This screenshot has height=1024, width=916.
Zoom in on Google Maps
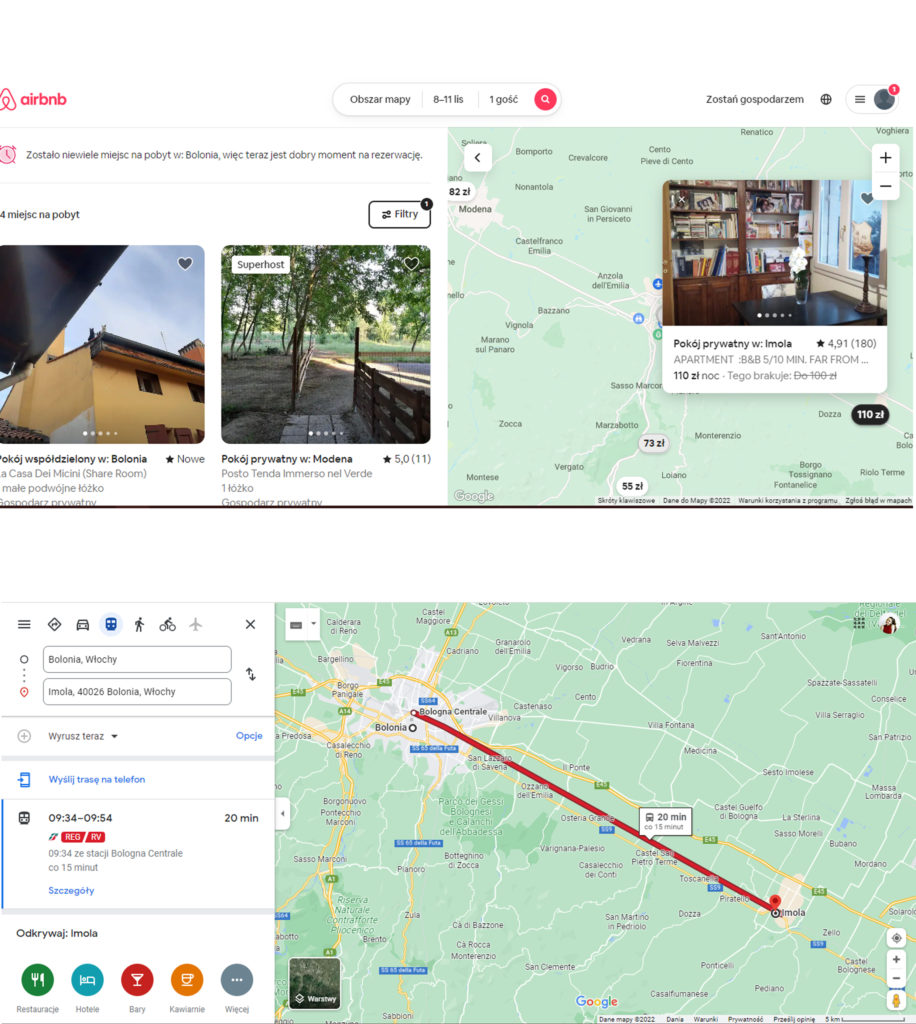(x=896, y=959)
